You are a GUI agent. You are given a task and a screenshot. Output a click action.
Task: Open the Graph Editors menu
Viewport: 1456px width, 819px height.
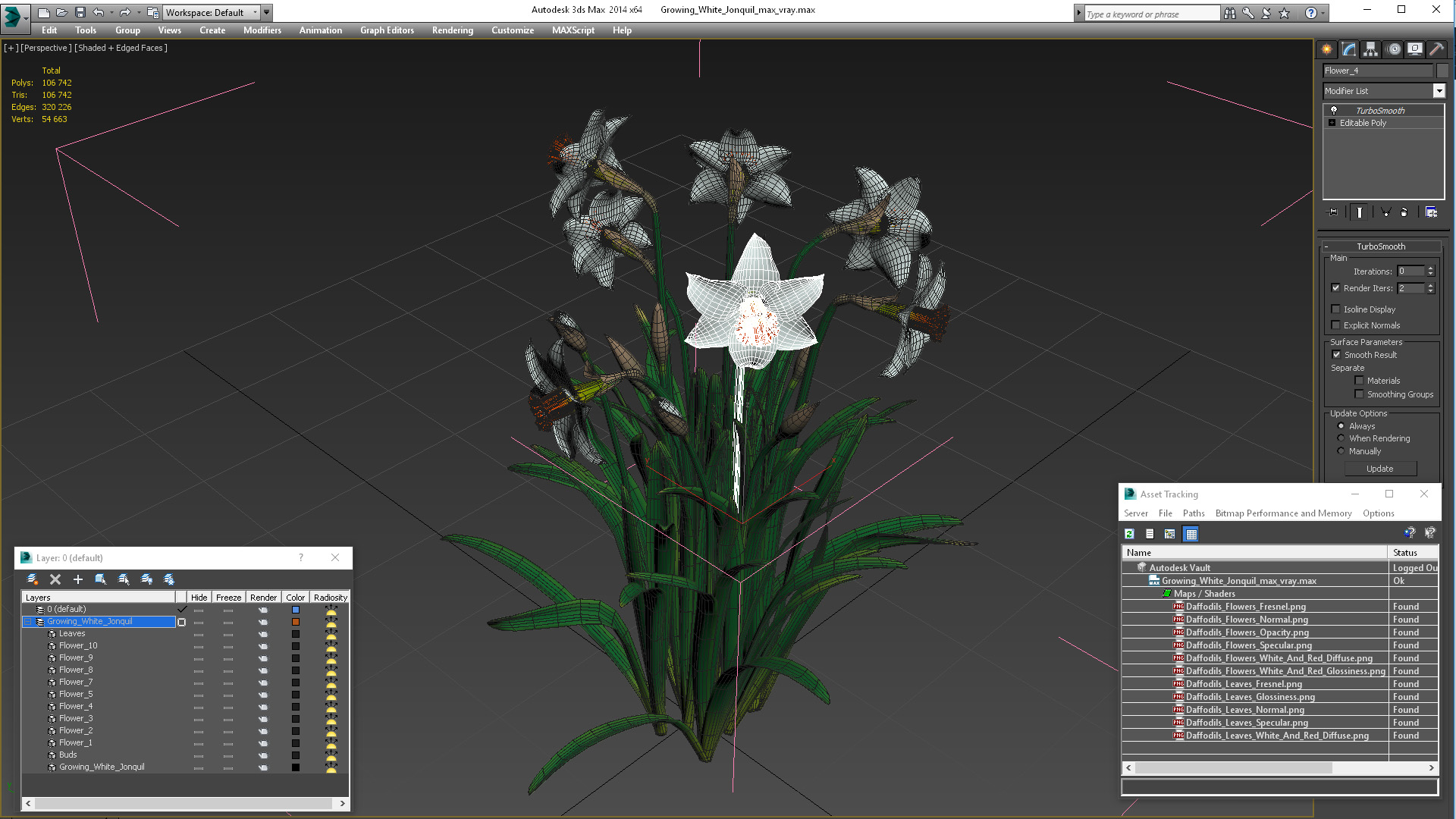(387, 30)
